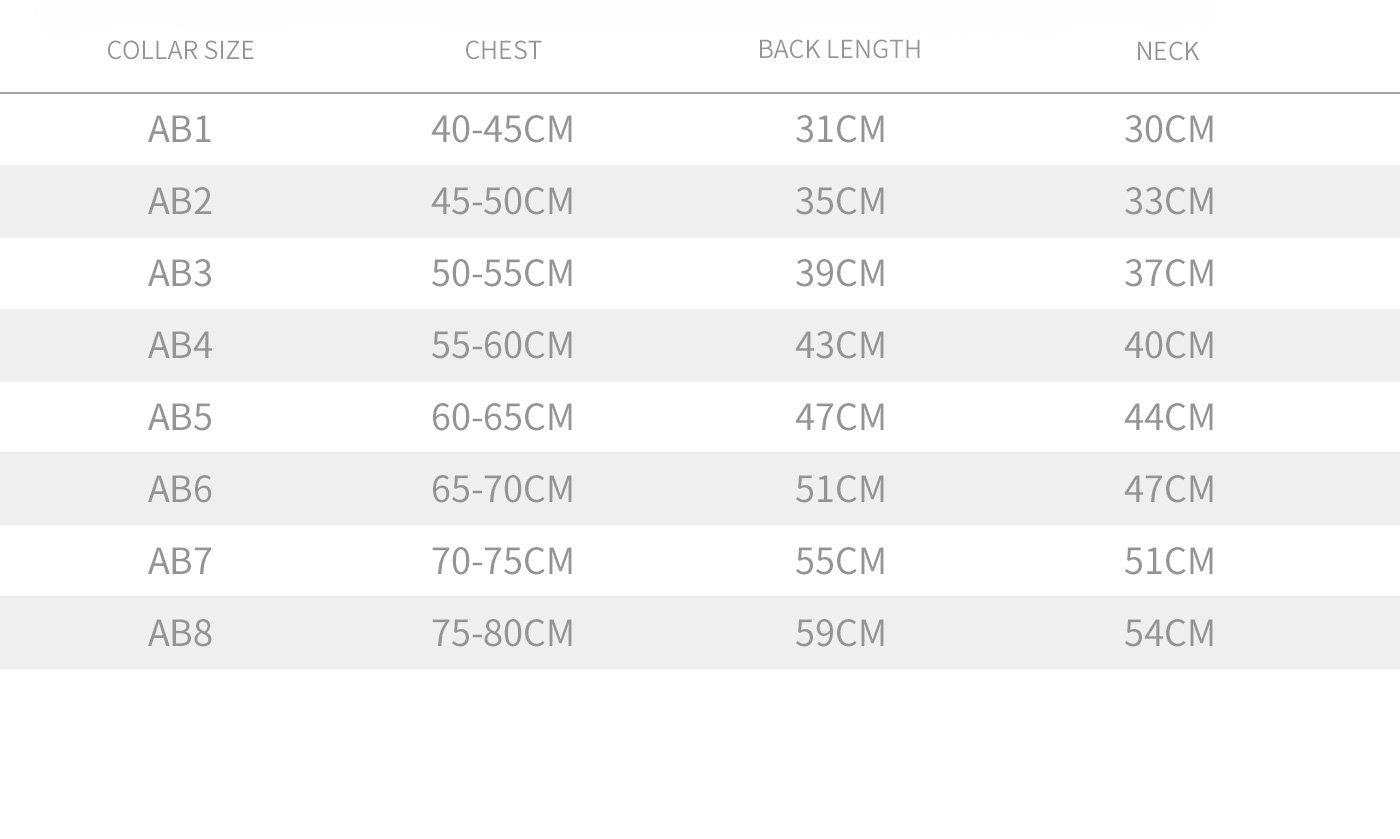Click the 55-60CM chest measurement
This screenshot has height=839, width=1400.
[502, 345]
